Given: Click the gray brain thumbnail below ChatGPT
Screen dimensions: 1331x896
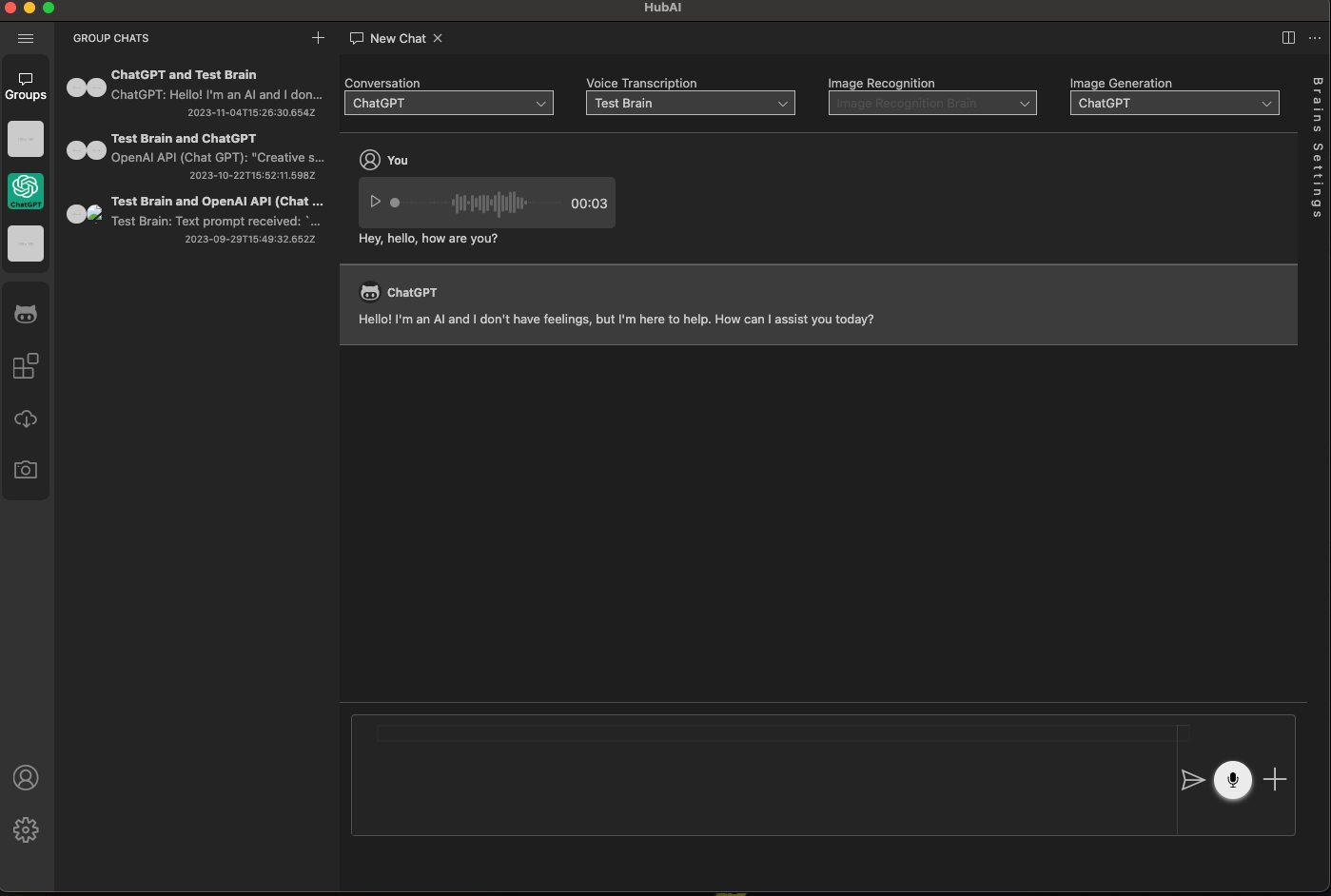Looking at the screenshot, I should 26,243.
